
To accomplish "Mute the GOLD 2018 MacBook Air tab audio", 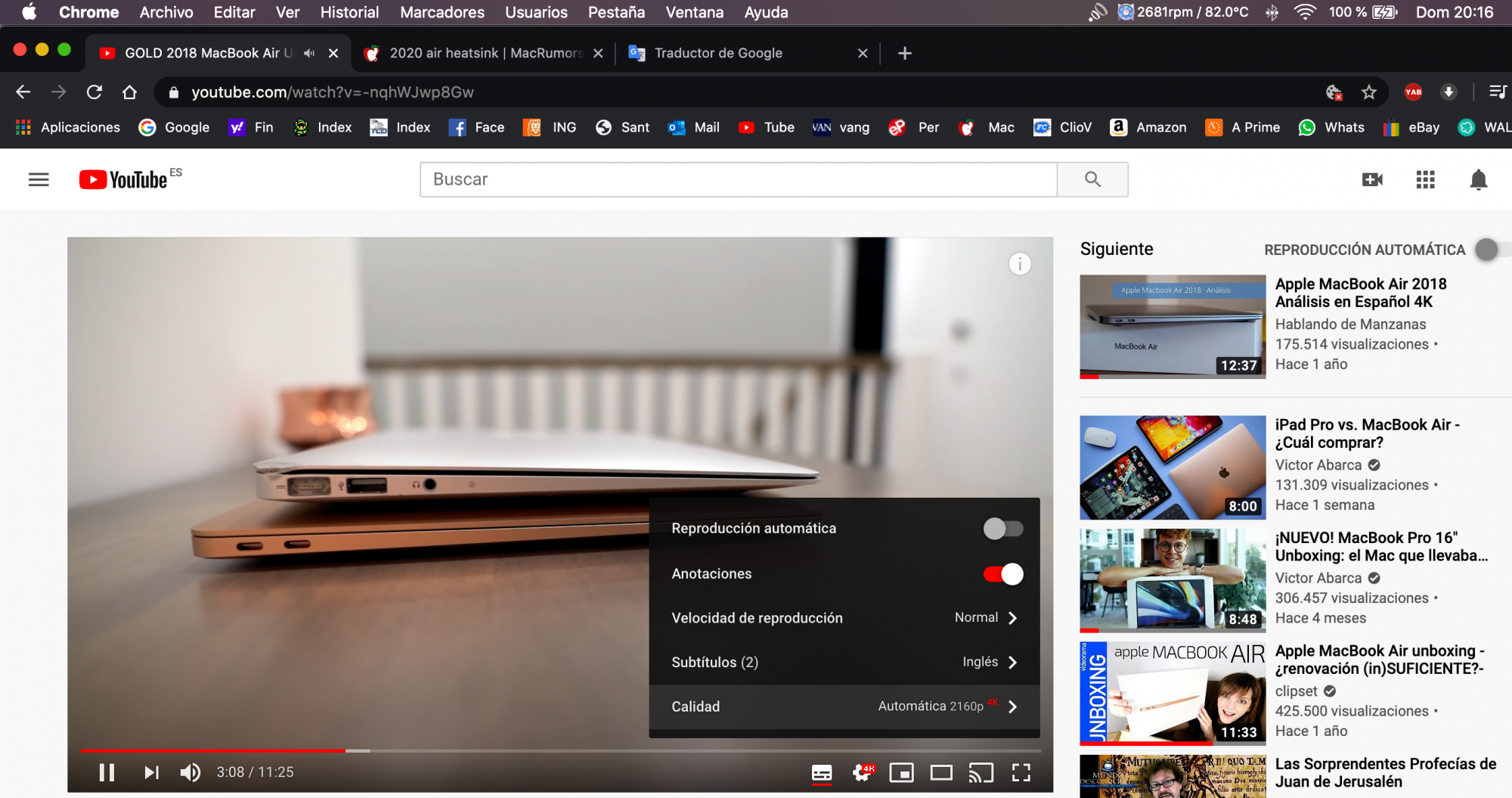I will click(x=309, y=53).
